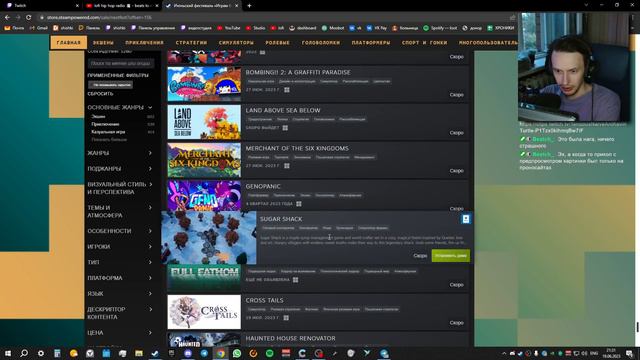This screenshot has height=360, width=640.
Task: Expand the ТИП filter section
Action: [120, 262]
